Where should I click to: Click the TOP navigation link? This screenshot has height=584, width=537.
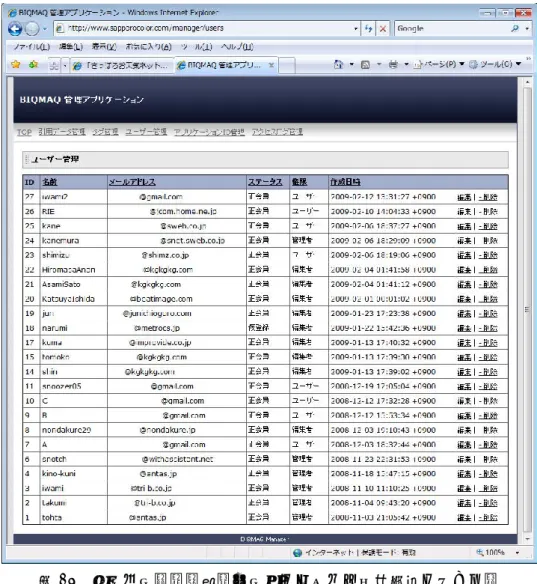pyautogui.click(x=24, y=132)
